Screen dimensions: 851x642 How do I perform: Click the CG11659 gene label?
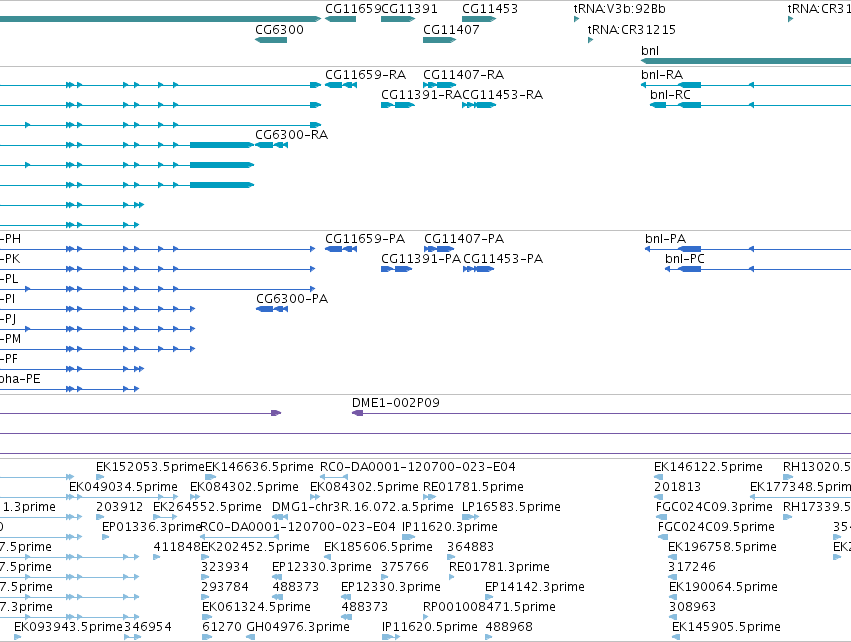coord(353,9)
